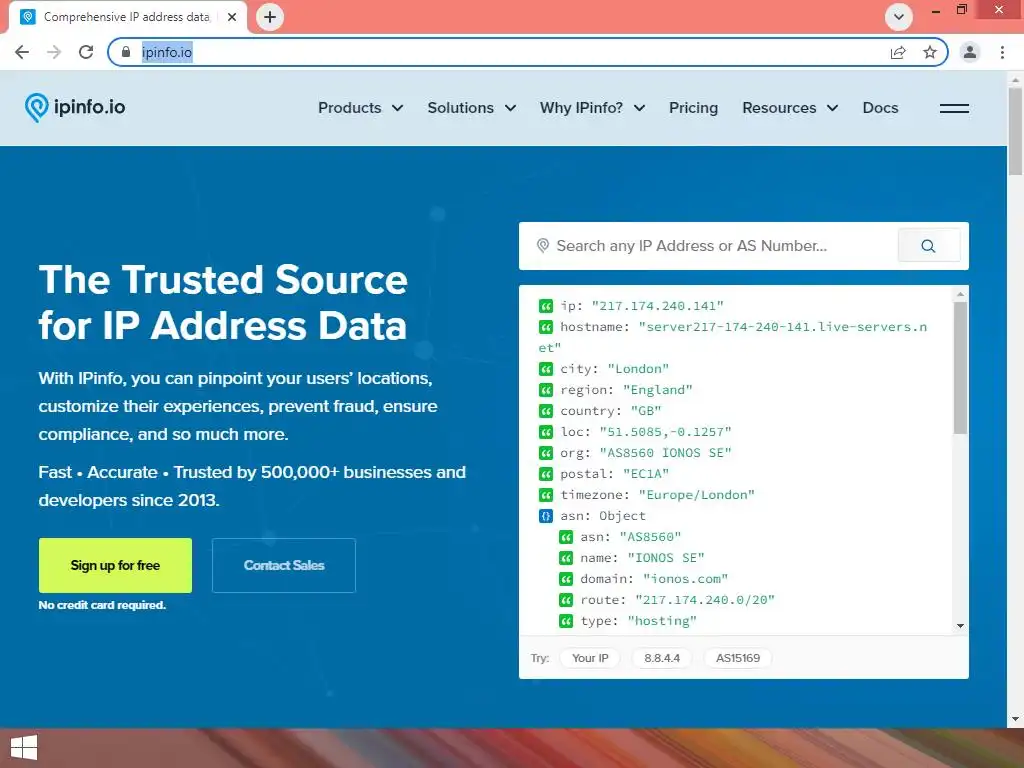Bookmark this page with the star
Viewport: 1024px width, 768px height.
click(930, 52)
